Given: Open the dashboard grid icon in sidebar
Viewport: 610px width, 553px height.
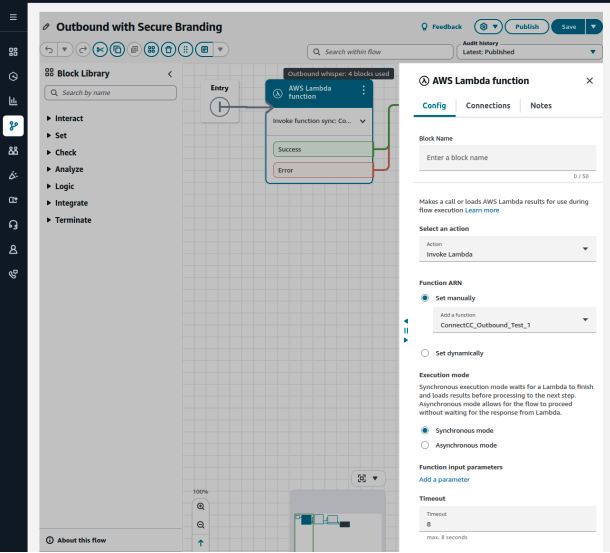Looking at the screenshot, I should pyautogui.click(x=13, y=52).
